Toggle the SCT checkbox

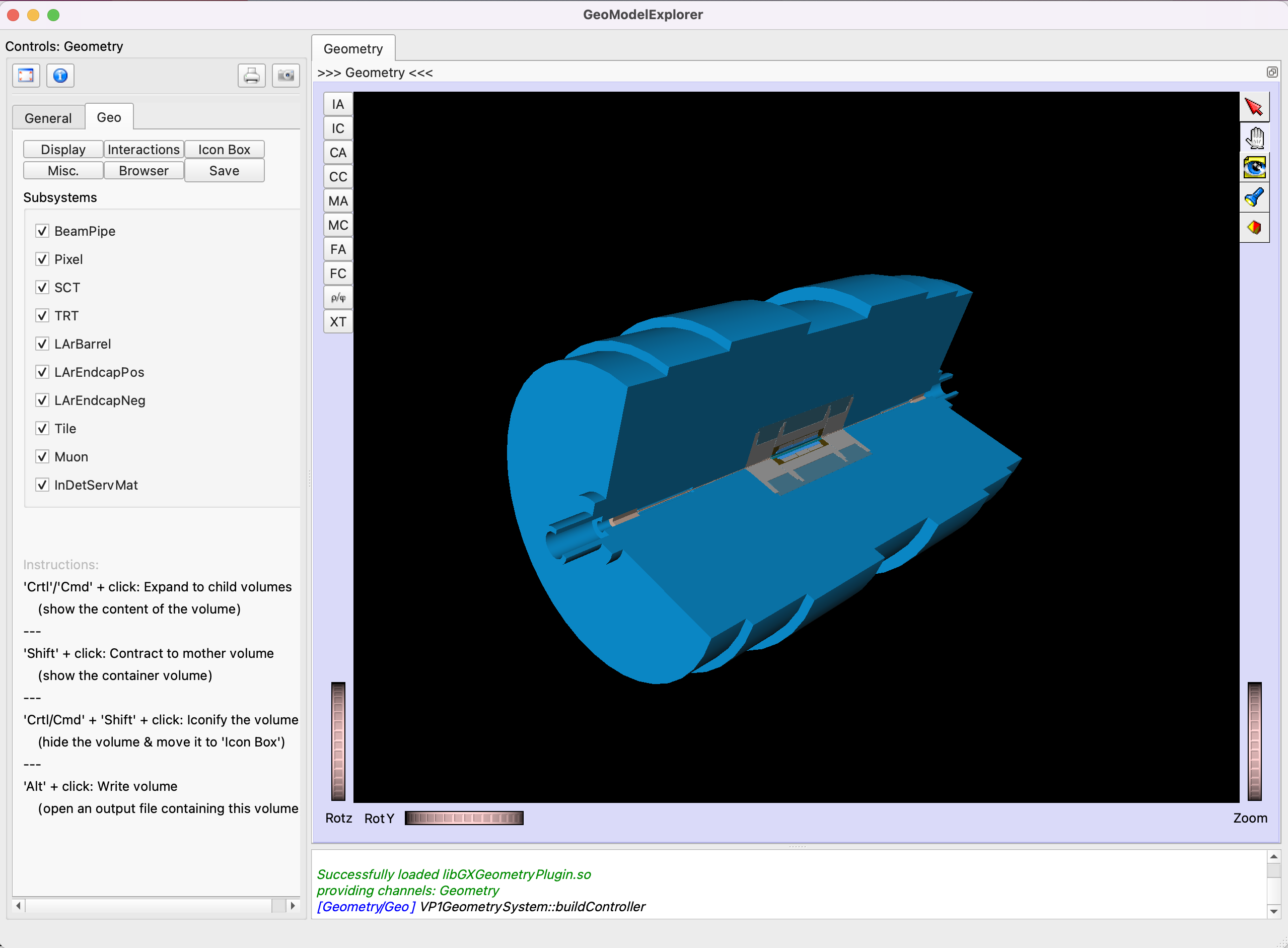coord(42,287)
